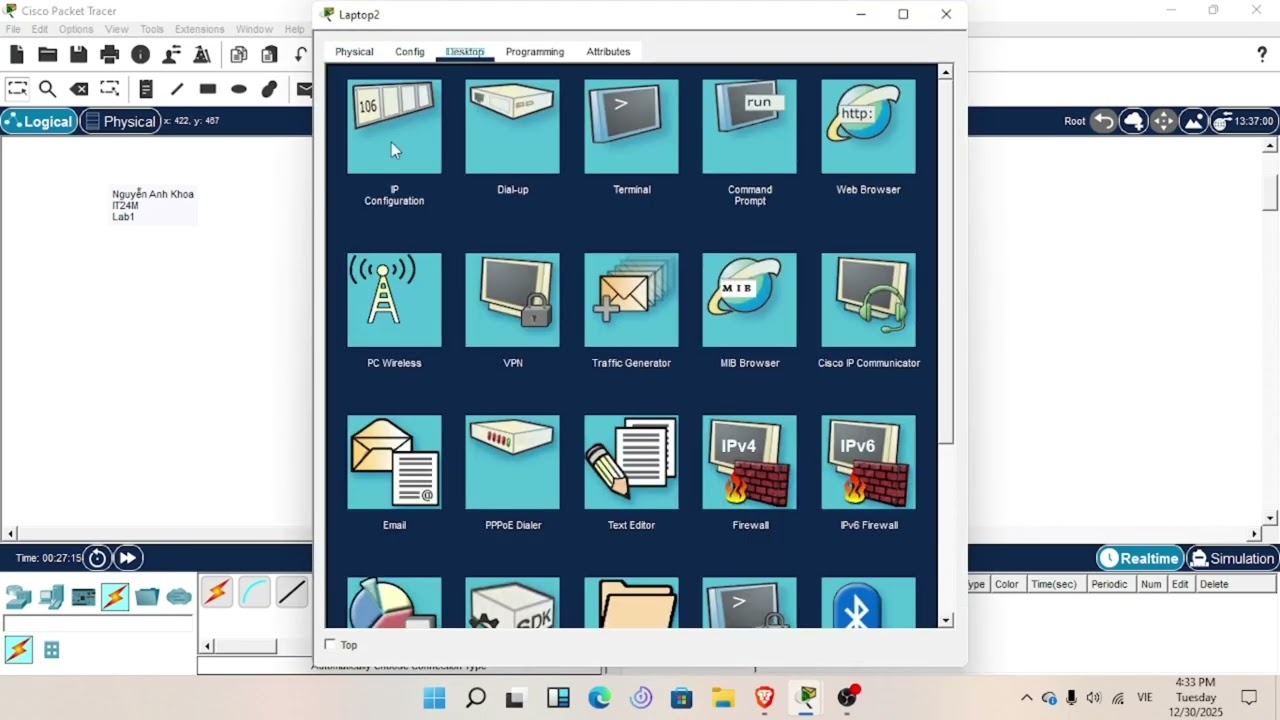Select the End Devices category
This screenshot has height=720, width=1280.
(51, 597)
